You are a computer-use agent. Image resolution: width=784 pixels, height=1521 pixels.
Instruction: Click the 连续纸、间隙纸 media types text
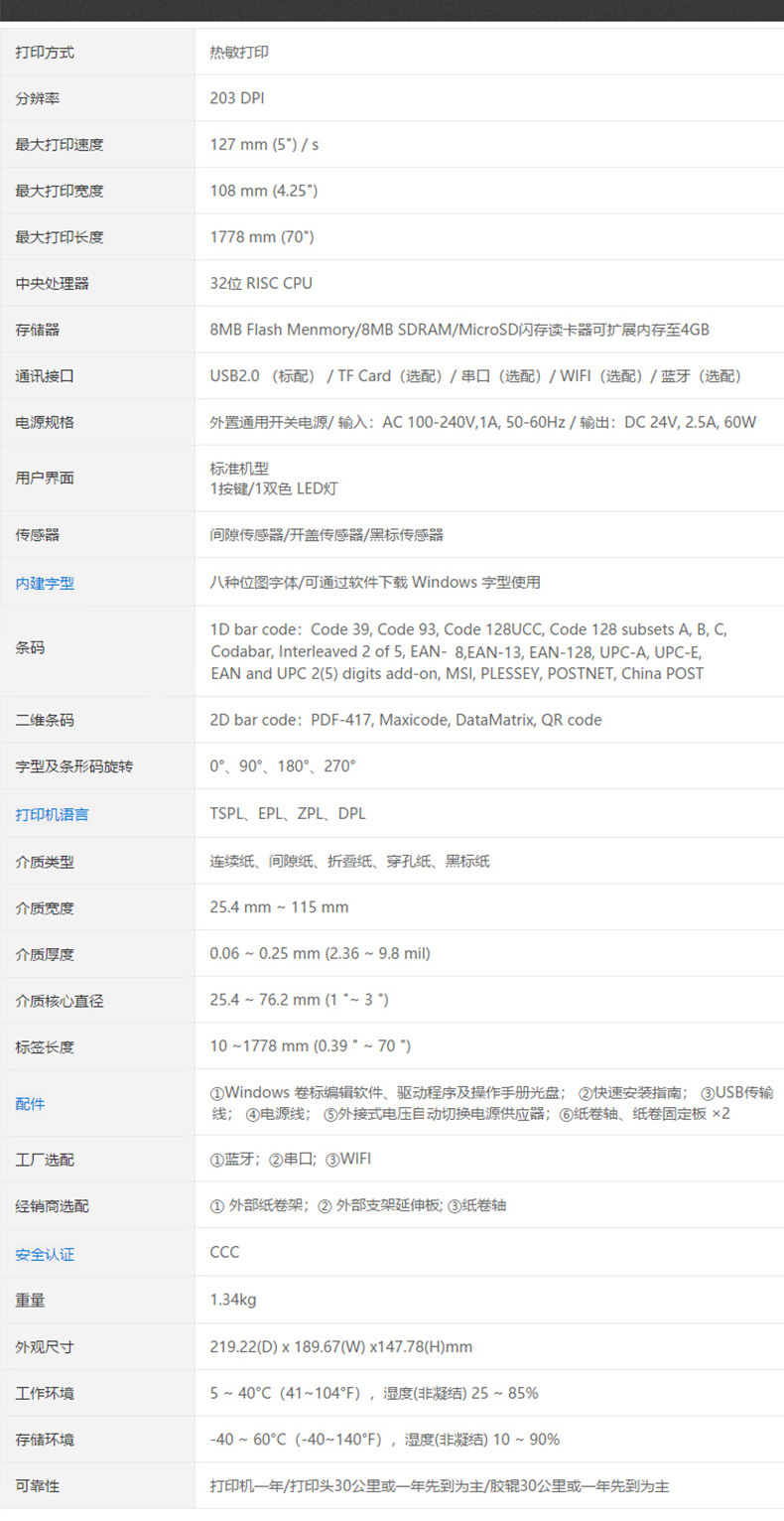[349, 862]
